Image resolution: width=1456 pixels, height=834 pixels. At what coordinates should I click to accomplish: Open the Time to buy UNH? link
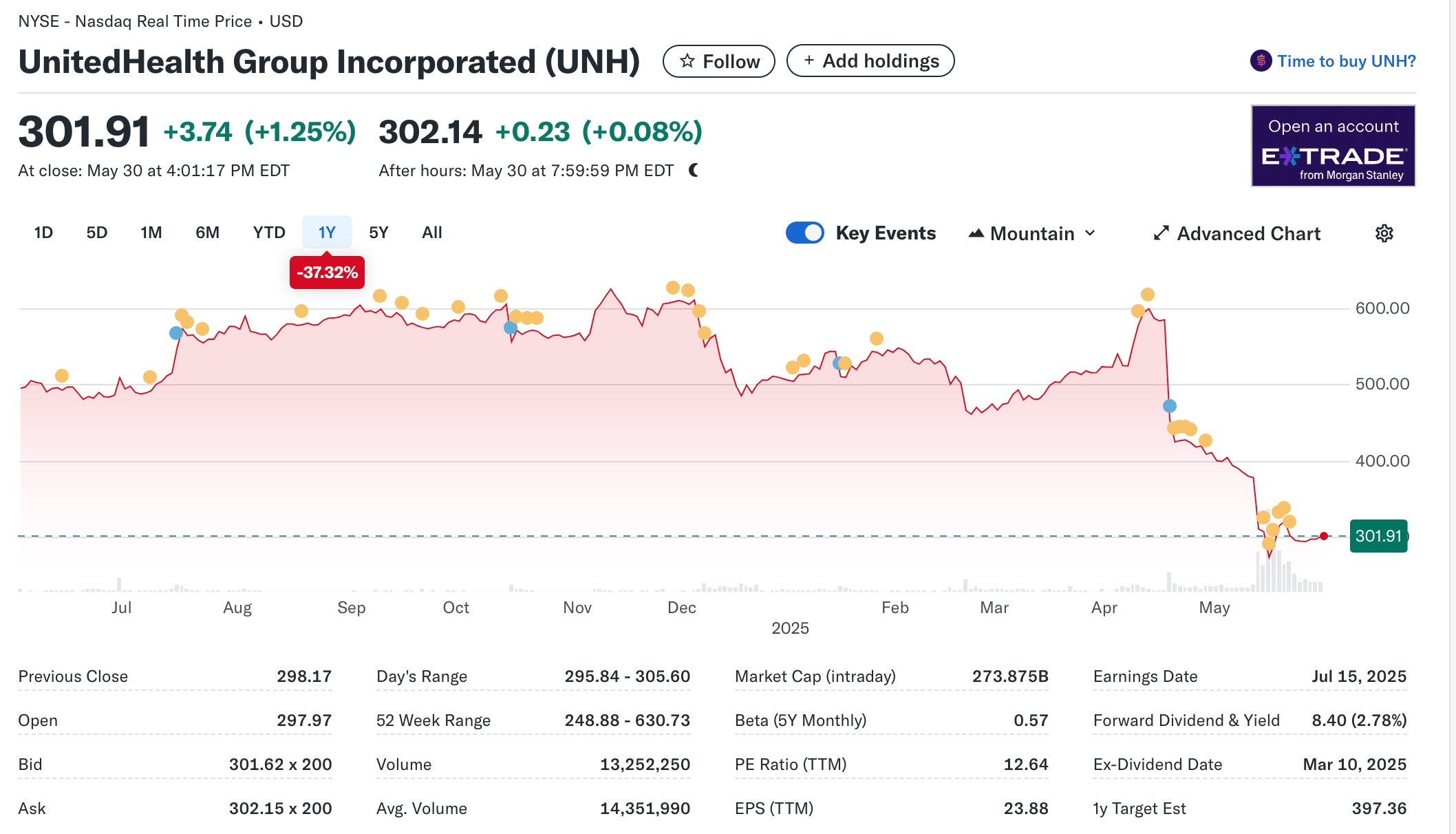[x=1347, y=61]
